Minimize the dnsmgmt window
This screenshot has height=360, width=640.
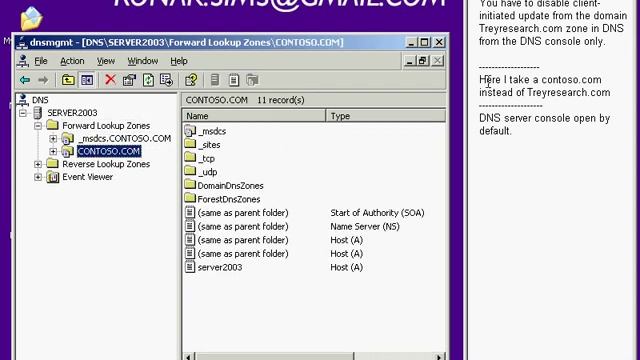(x=411, y=42)
